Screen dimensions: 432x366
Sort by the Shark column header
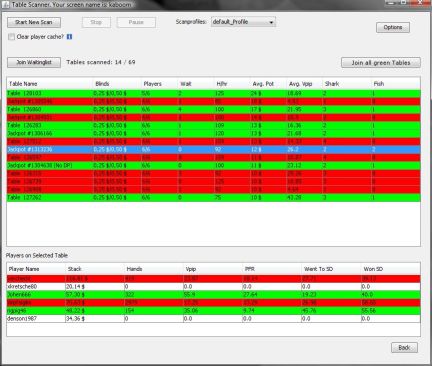346,84
